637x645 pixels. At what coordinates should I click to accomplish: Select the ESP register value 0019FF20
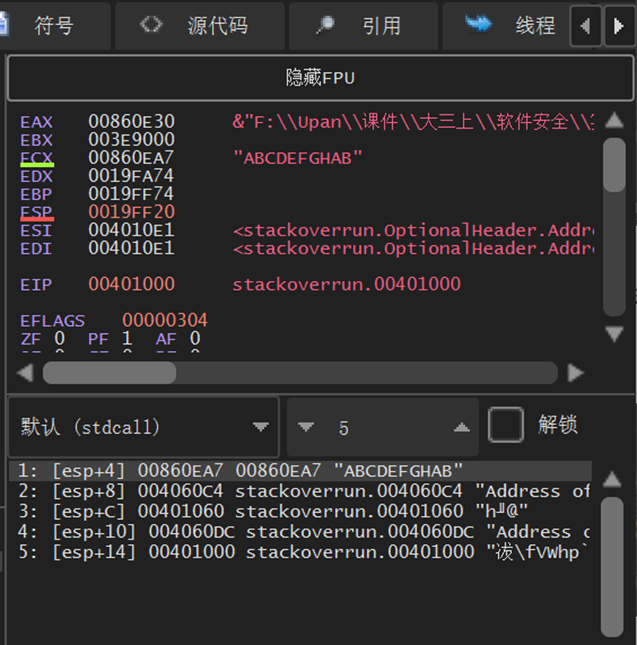click(x=132, y=212)
